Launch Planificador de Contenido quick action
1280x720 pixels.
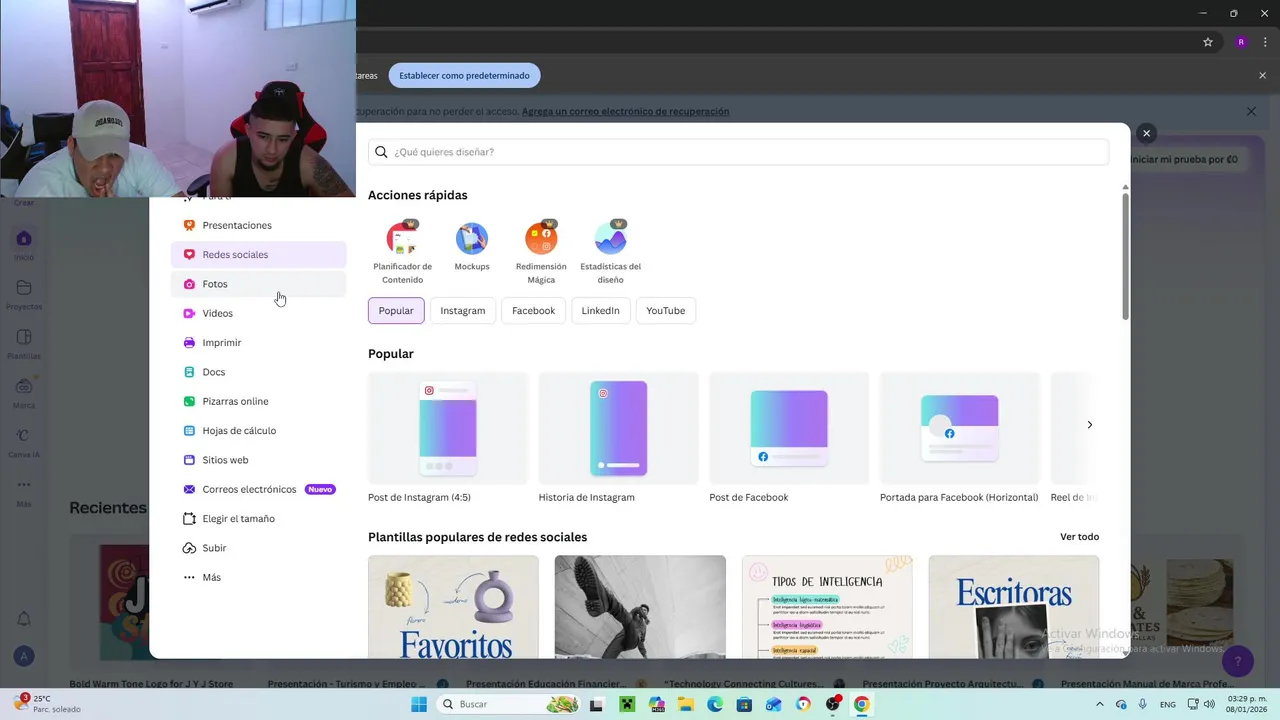(402, 252)
